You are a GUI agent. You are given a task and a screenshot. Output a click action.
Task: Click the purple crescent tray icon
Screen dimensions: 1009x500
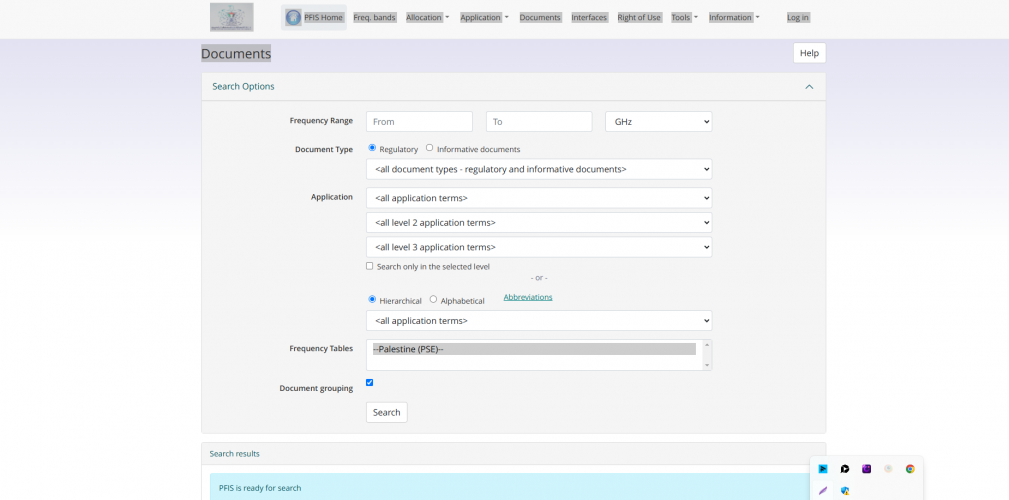(867, 469)
